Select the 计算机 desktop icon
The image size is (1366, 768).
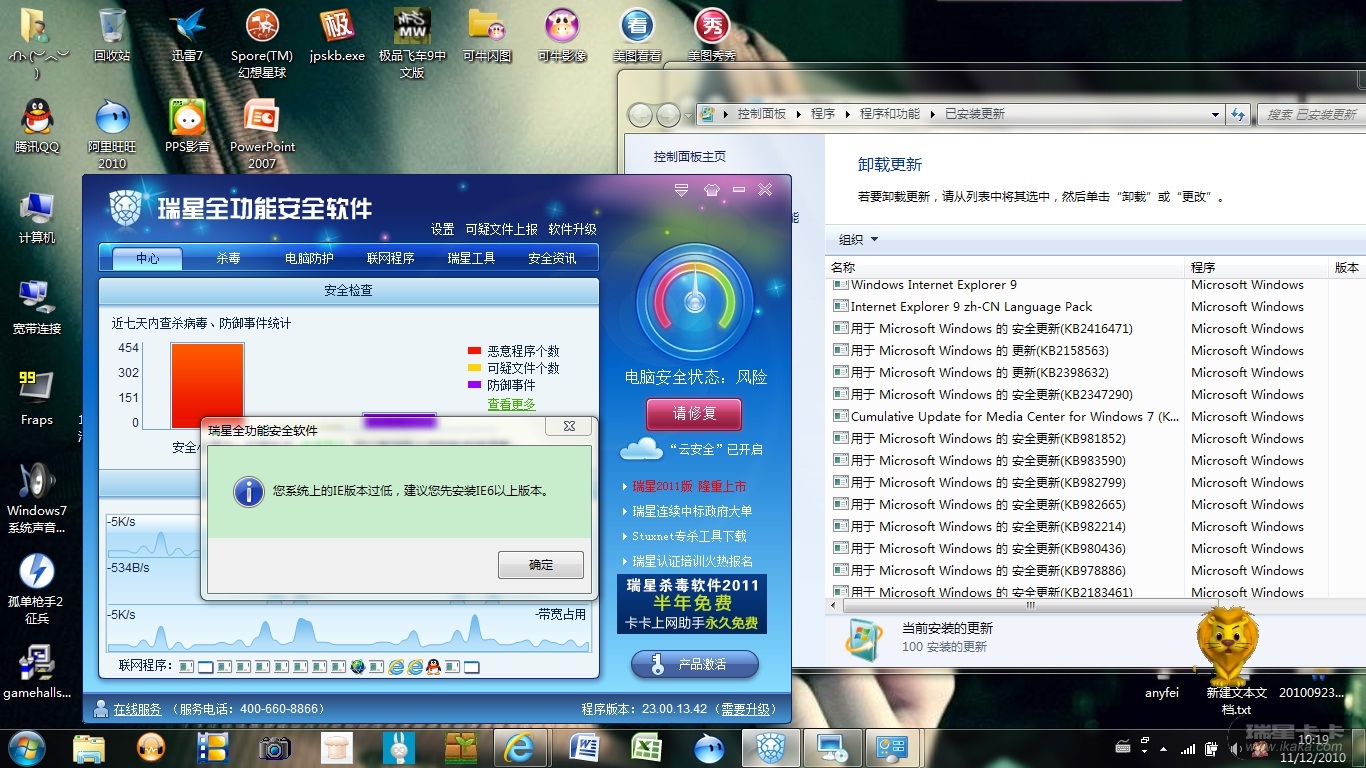pyautogui.click(x=37, y=217)
